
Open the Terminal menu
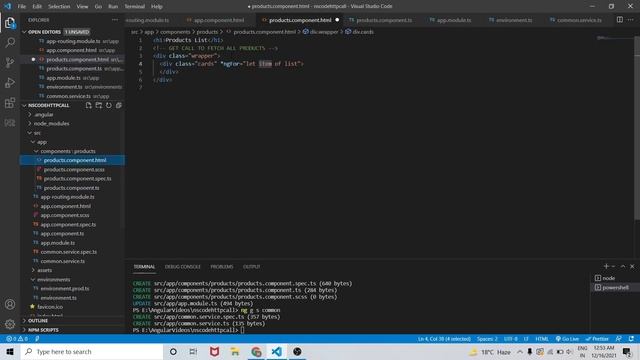[134, 7]
